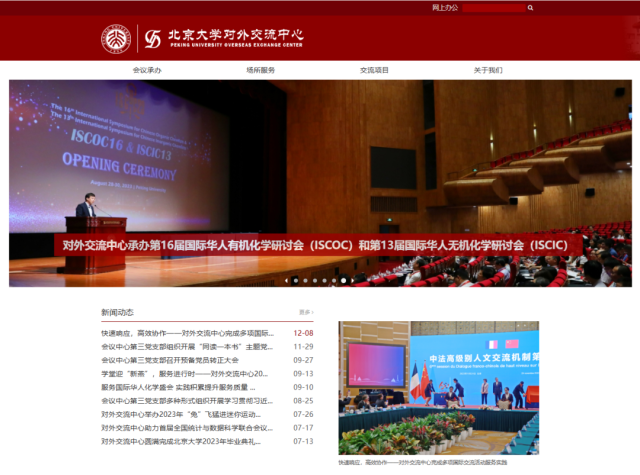The height and width of the screenshot is (475, 640).
Task: Click the carousel previous arrow
Action: pyautogui.click(x=286, y=280)
